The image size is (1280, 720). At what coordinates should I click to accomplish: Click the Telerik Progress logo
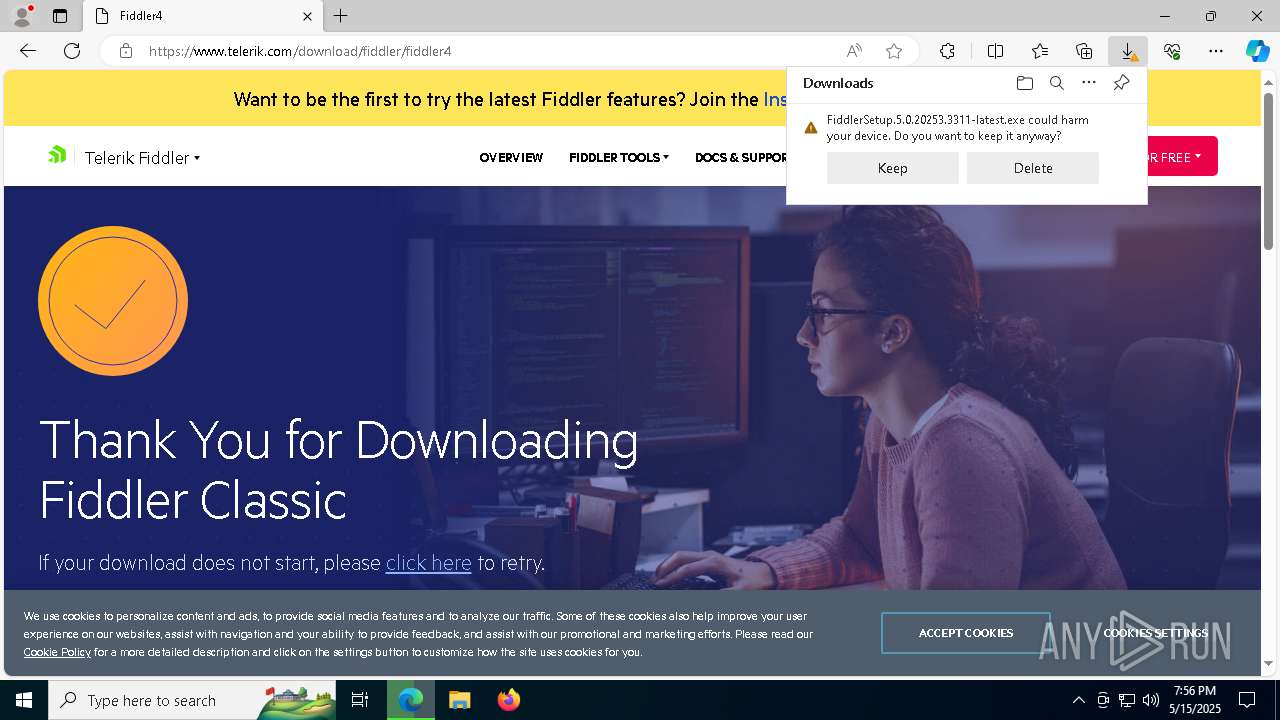pyautogui.click(x=57, y=155)
